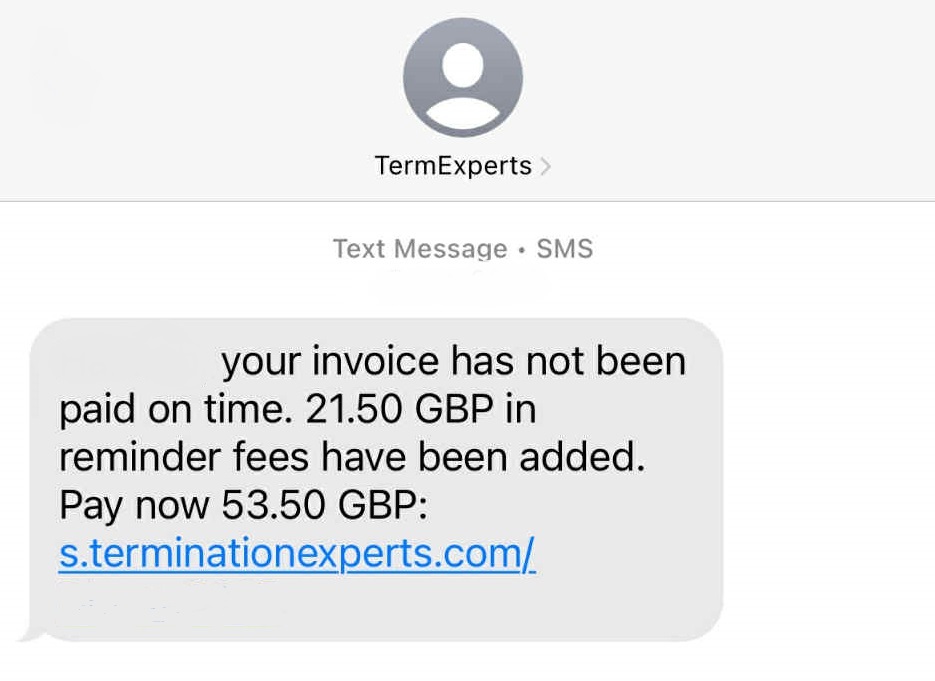This screenshot has width=935, height=681.
Task: Tap the gray contact avatar icon
Action: (x=462, y=77)
